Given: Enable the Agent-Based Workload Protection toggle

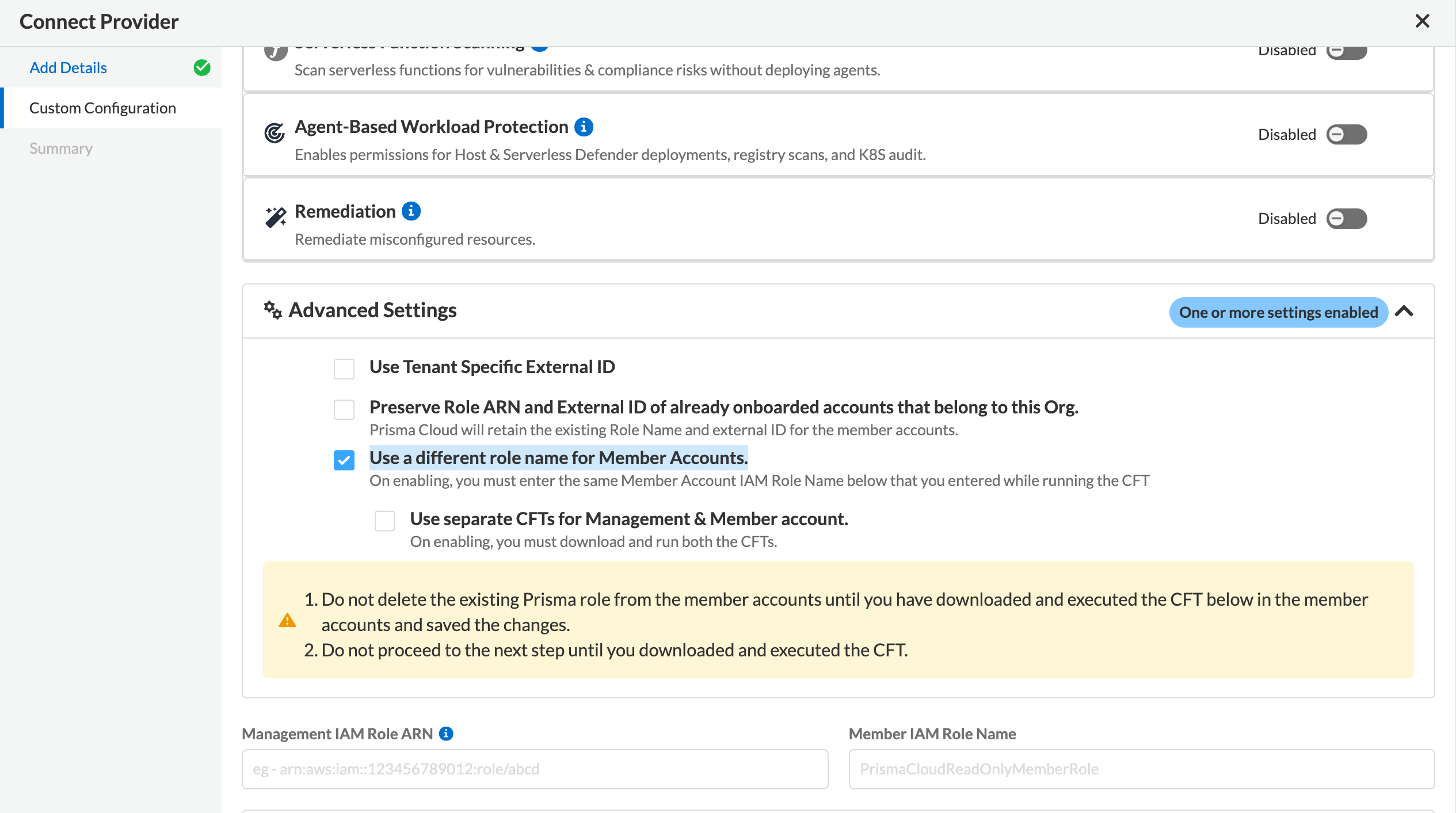Looking at the screenshot, I should (1346, 134).
